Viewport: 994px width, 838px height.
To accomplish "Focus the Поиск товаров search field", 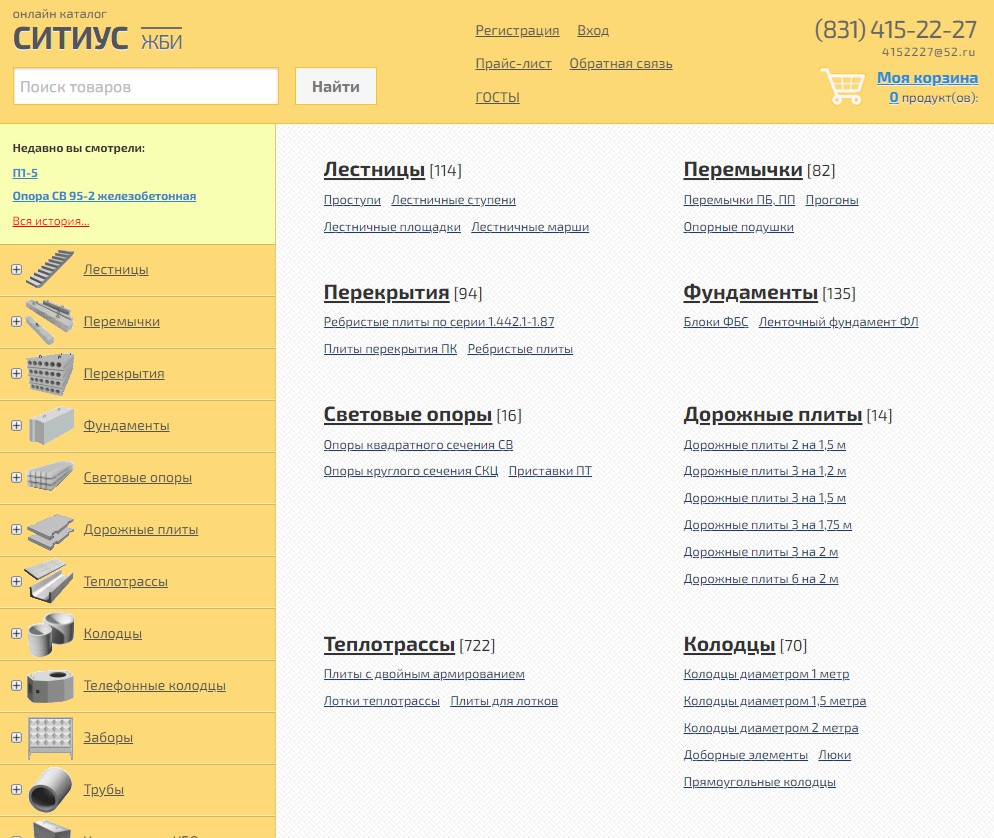I will pos(146,86).
